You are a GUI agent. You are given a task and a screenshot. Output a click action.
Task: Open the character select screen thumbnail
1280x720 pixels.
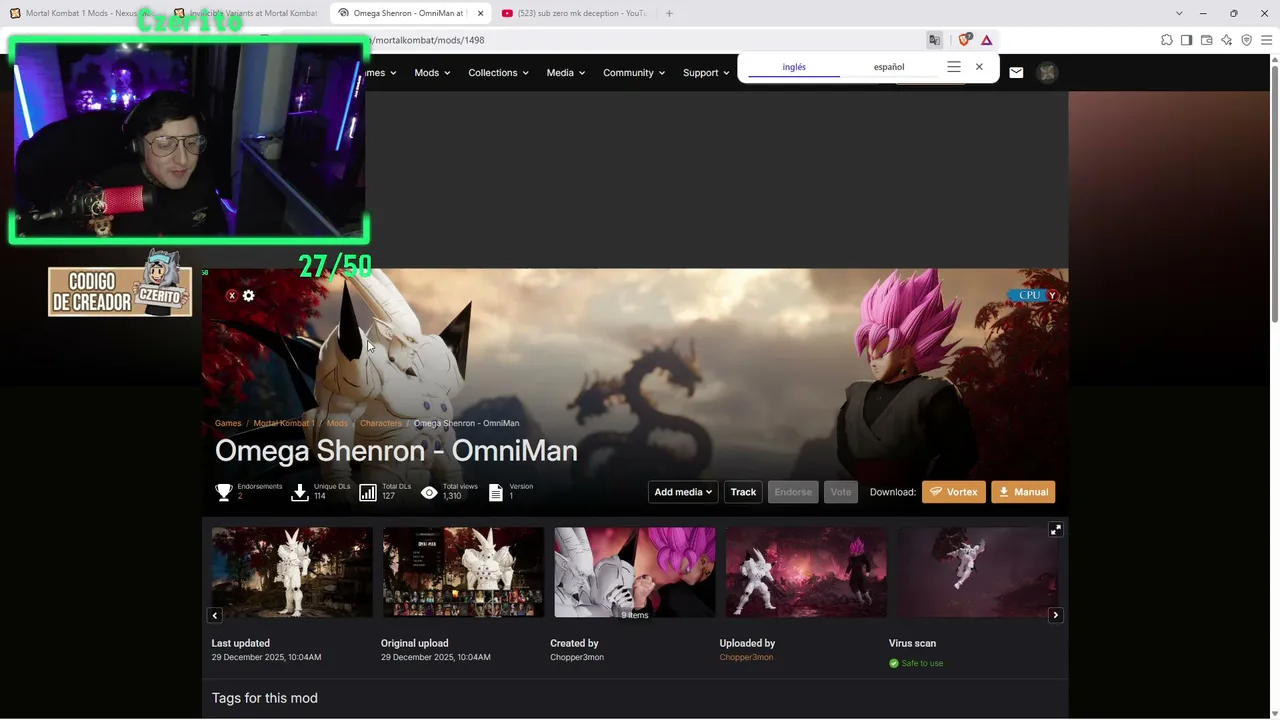464,573
